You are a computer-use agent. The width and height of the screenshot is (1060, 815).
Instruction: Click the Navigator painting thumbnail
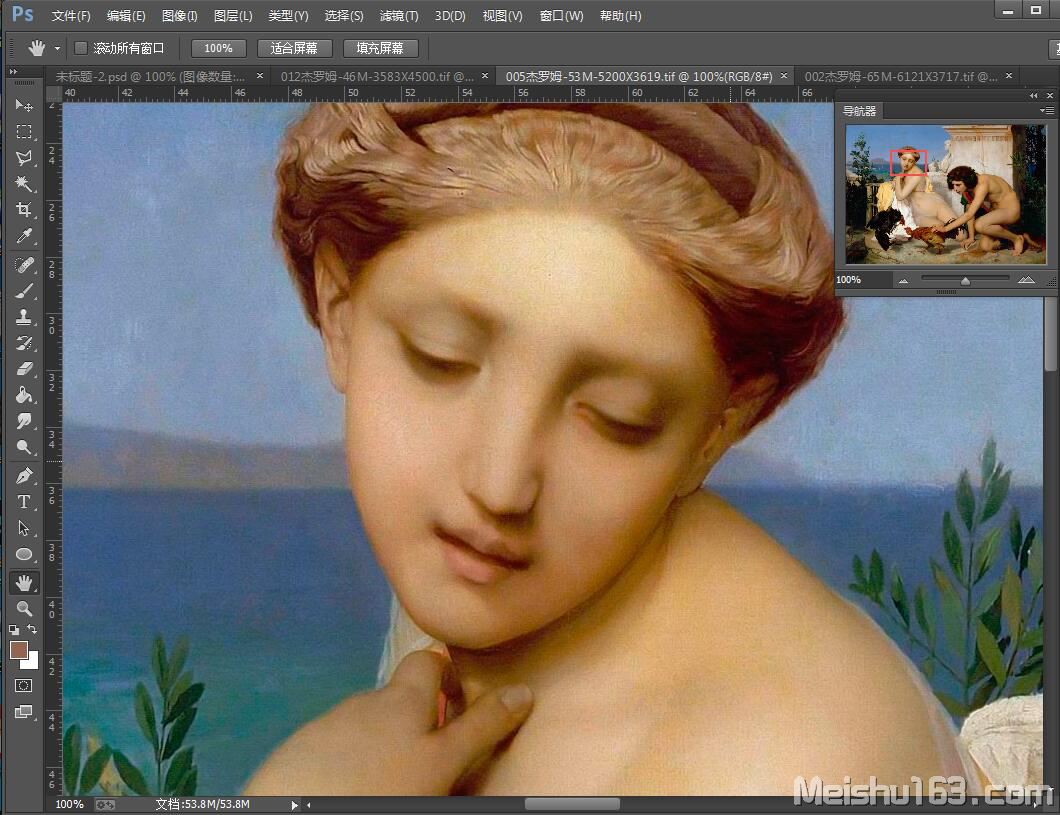945,195
